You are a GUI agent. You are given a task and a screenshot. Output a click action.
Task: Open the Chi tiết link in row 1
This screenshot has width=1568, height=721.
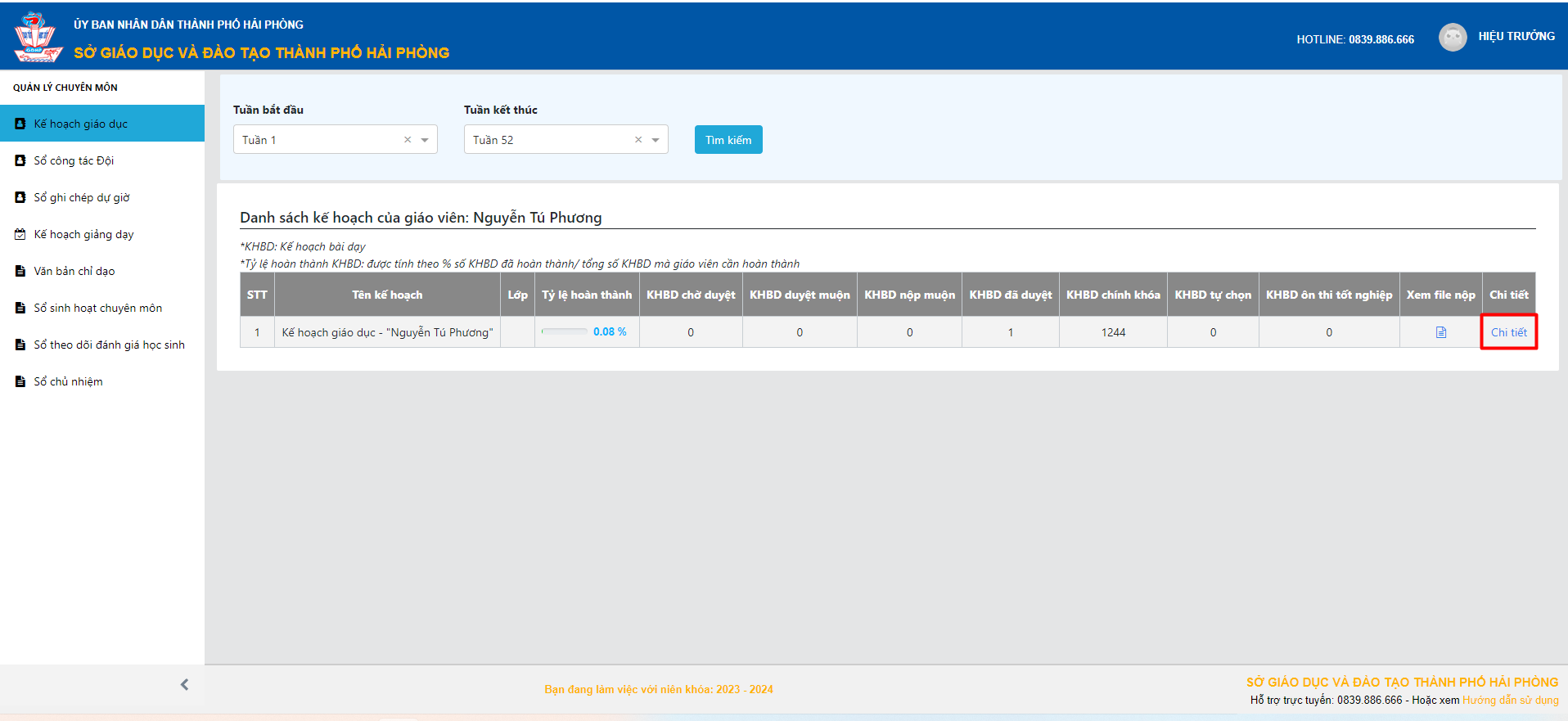[1508, 332]
